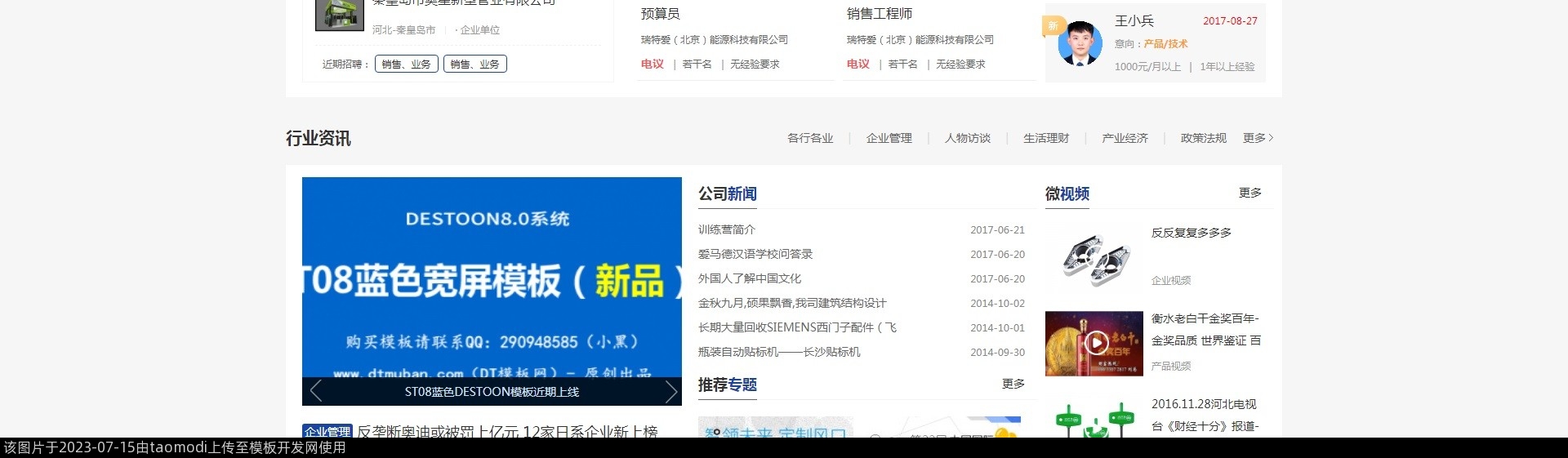
Task: Open the company logo thumbnail at top left
Action: click(x=339, y=15)
